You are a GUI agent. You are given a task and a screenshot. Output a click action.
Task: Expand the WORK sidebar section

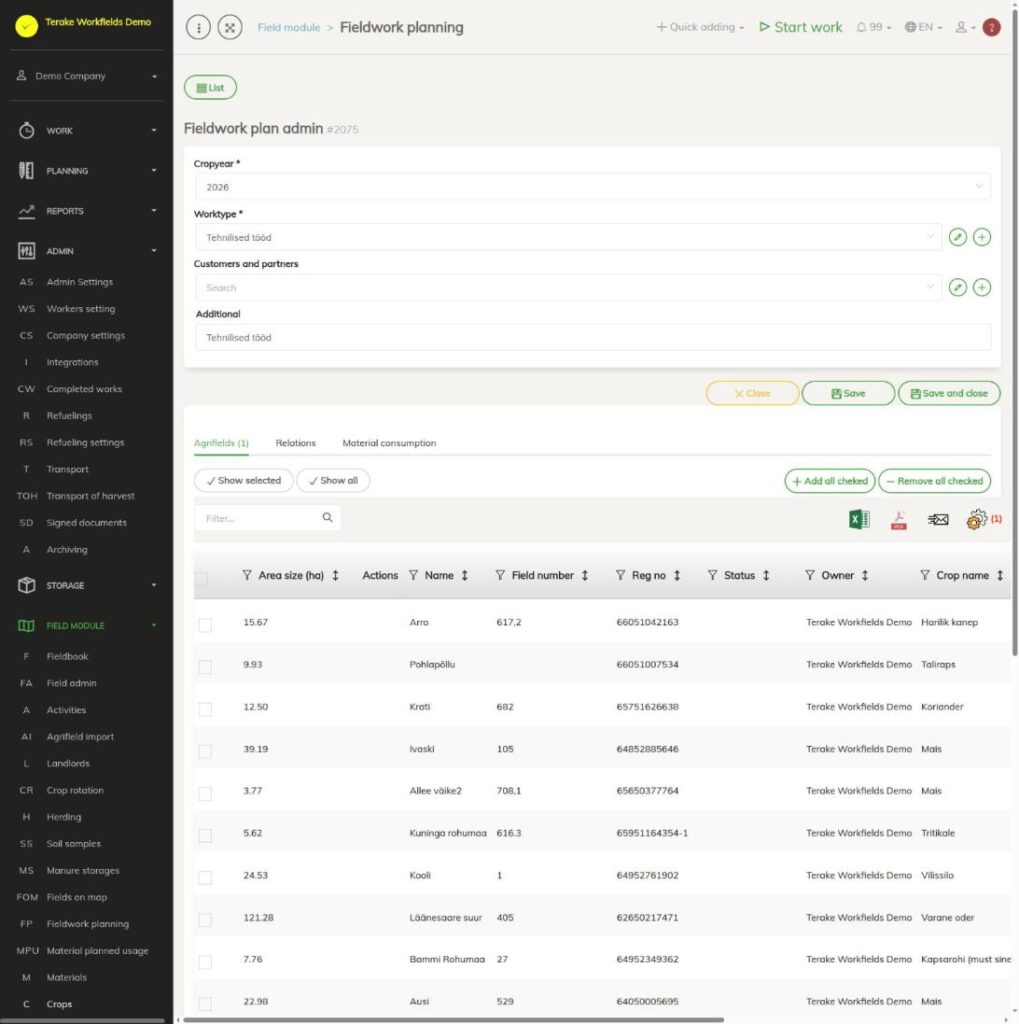tap(86, 131)
